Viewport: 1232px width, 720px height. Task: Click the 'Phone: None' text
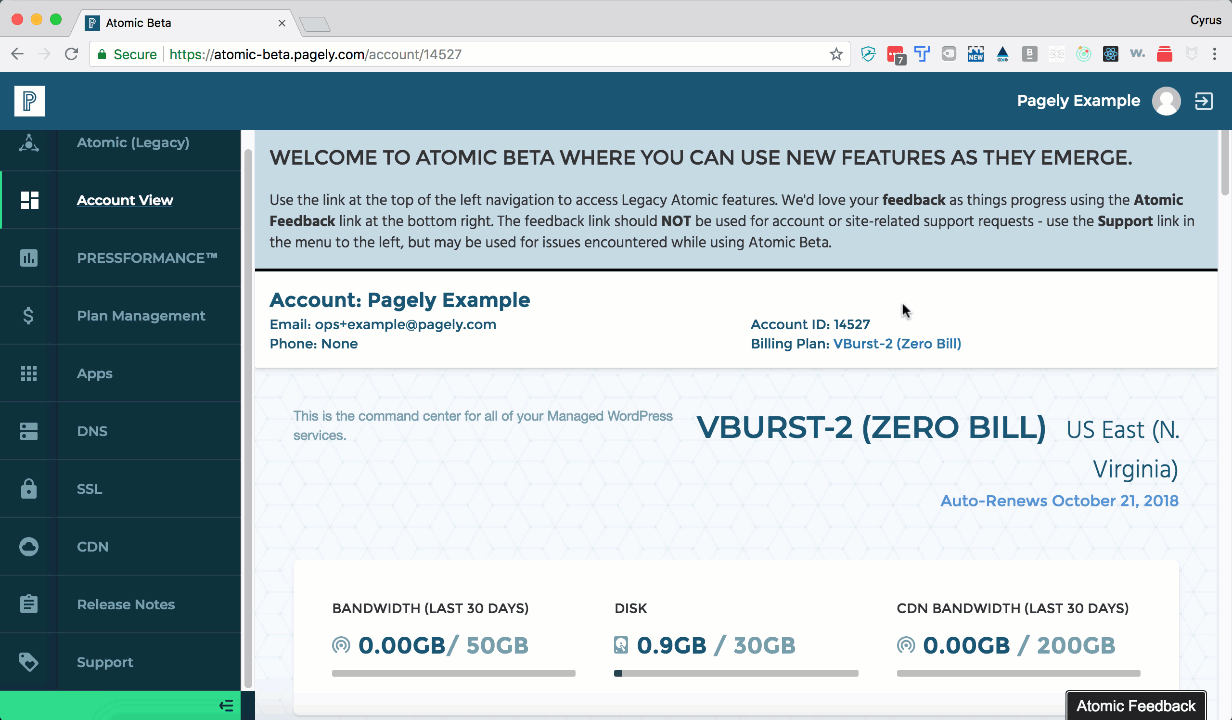click(x=314, y=343)
